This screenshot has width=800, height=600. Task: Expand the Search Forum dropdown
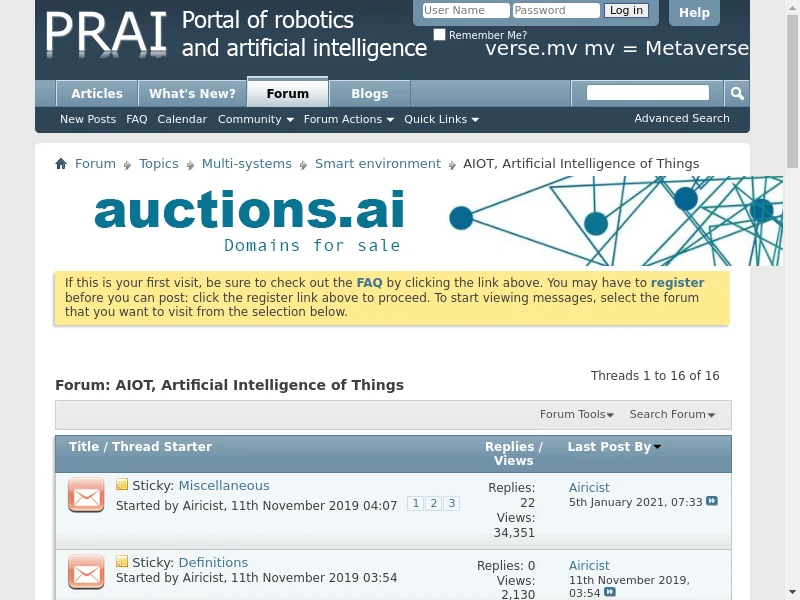672,414
